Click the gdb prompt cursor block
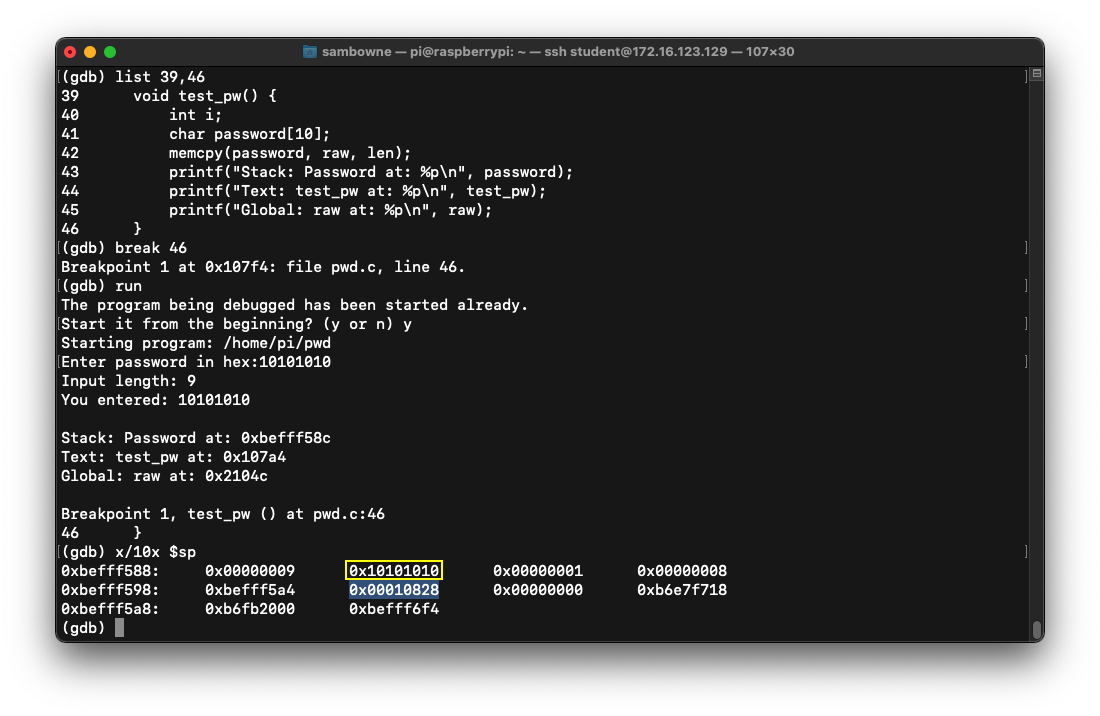This screenshot has height=716, width=1100. 119,628
